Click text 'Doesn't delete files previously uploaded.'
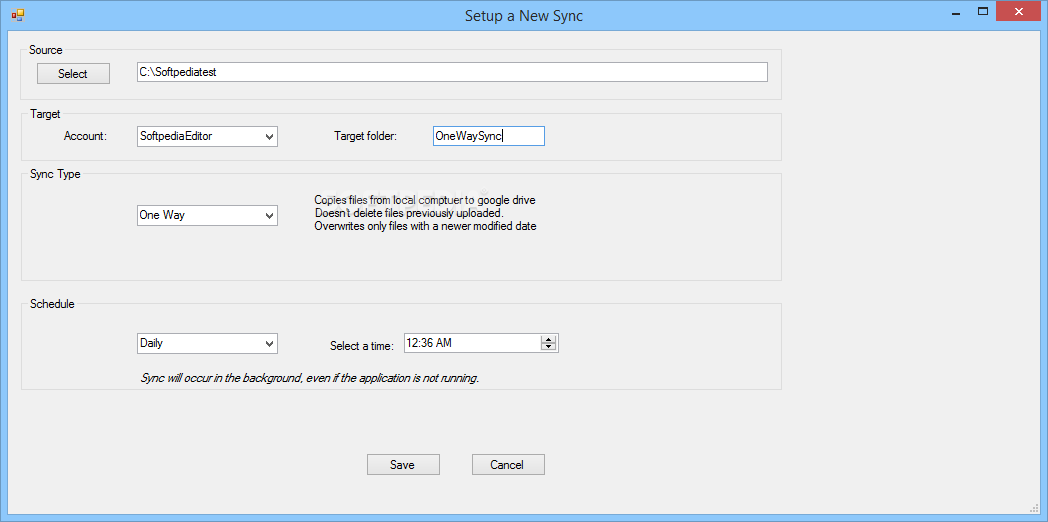Image resolution: width=1048 pixels, height=522 pixels. pyautogui.click(x=408, y=213)
